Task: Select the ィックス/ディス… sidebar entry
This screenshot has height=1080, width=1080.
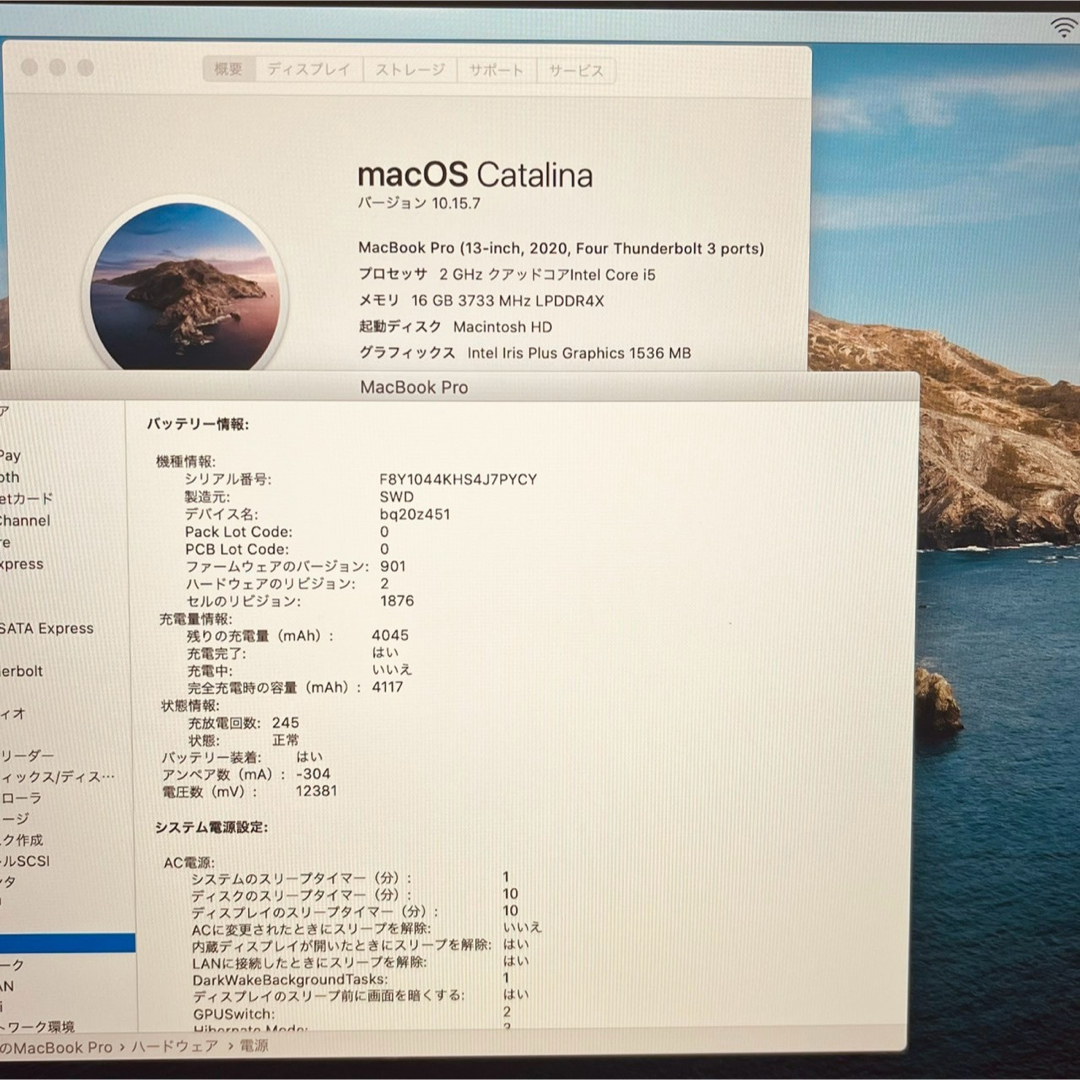Action: tap(58, 777)
